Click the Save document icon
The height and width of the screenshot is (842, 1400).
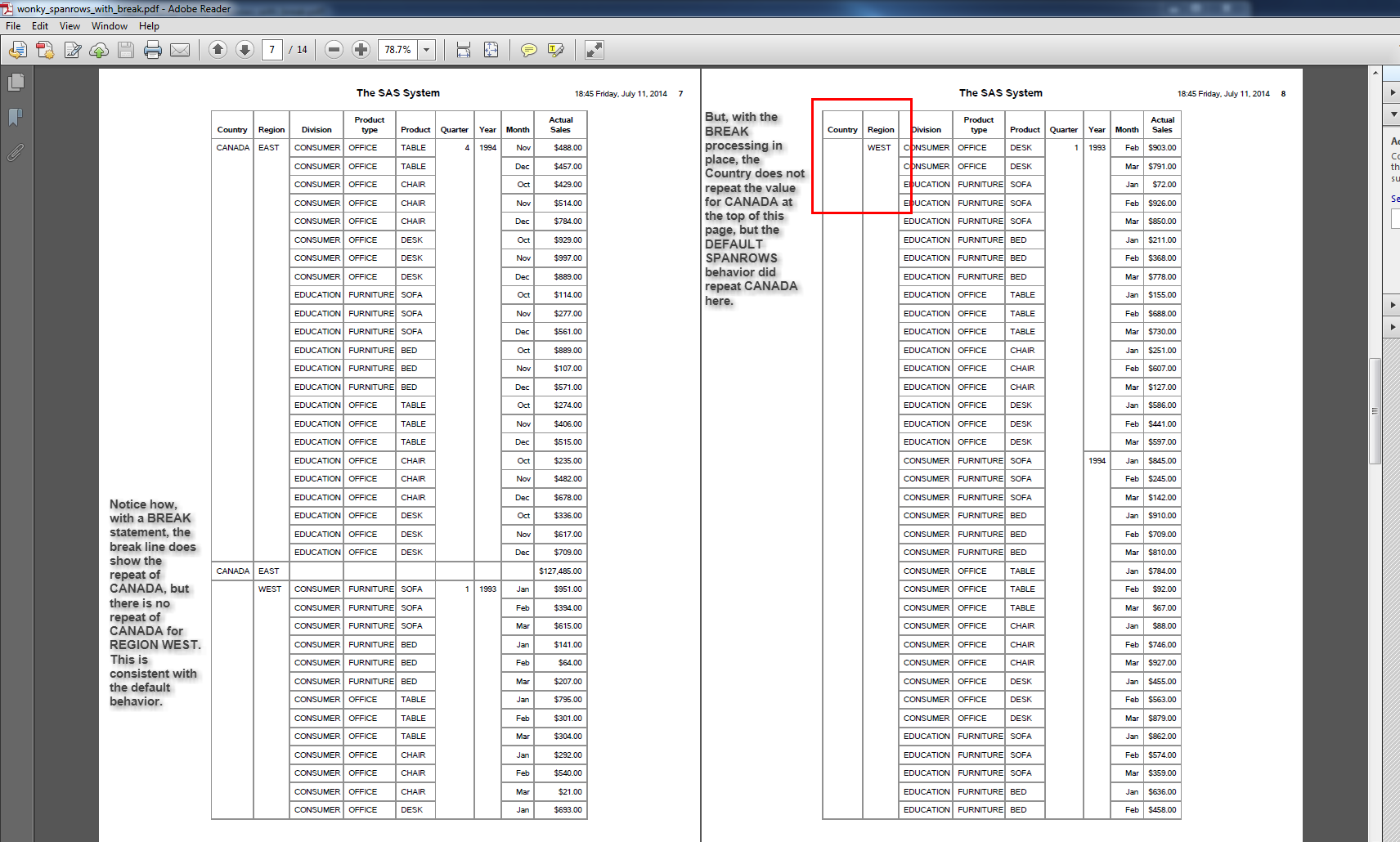click(x=125, y=50)
